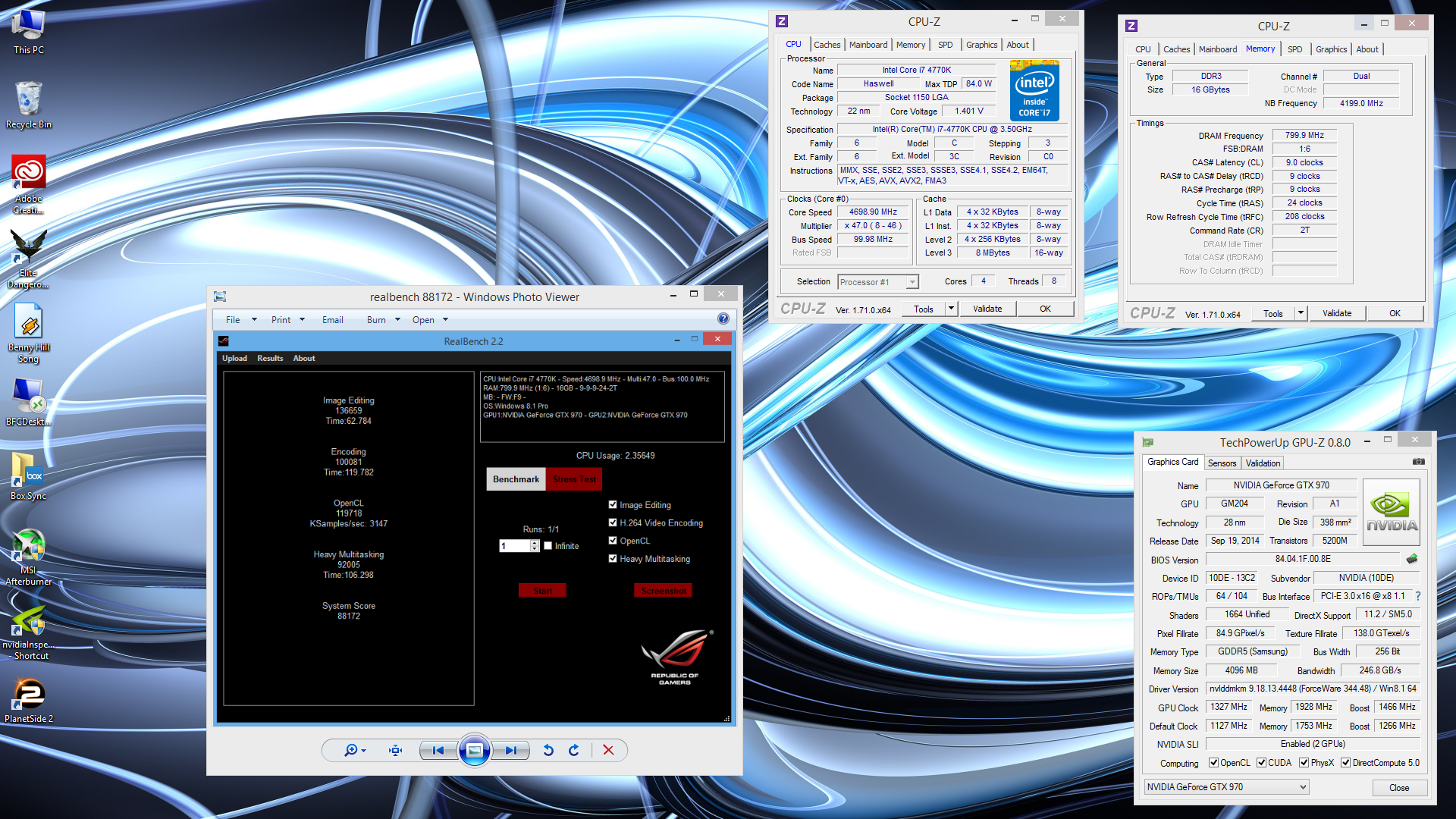Go to previous image in Photo Viewer

pyautogui.click(x=438, y=750)
